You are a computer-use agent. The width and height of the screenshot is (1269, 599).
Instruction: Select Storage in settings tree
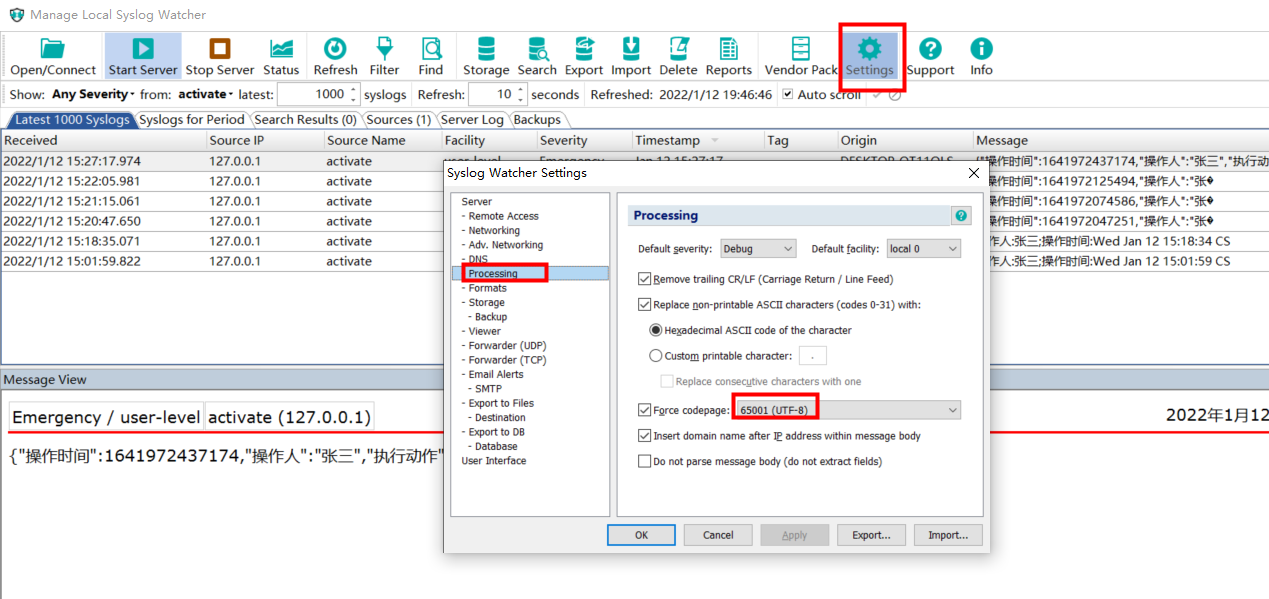click(486, 302)
